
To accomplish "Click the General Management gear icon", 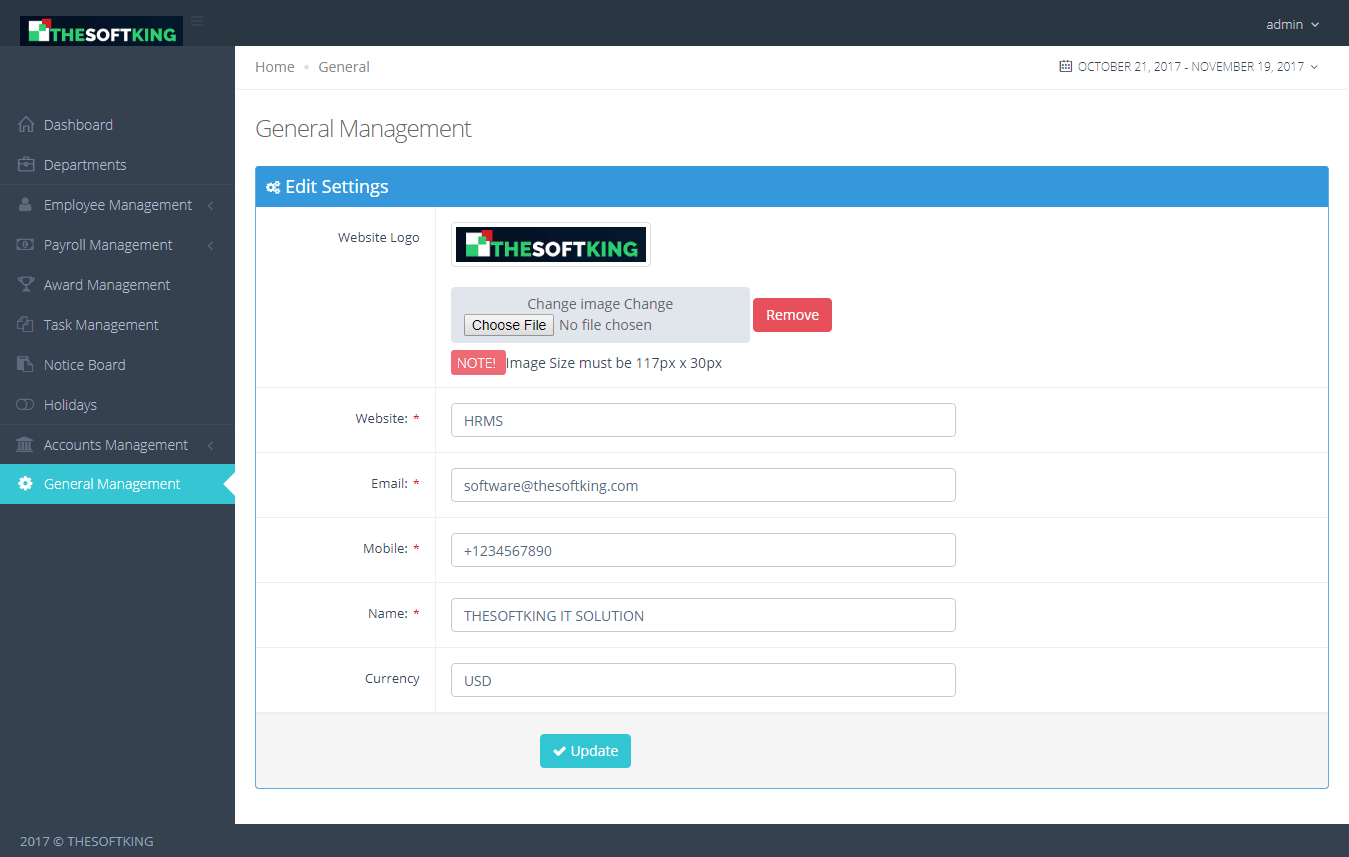I will 24,484.
